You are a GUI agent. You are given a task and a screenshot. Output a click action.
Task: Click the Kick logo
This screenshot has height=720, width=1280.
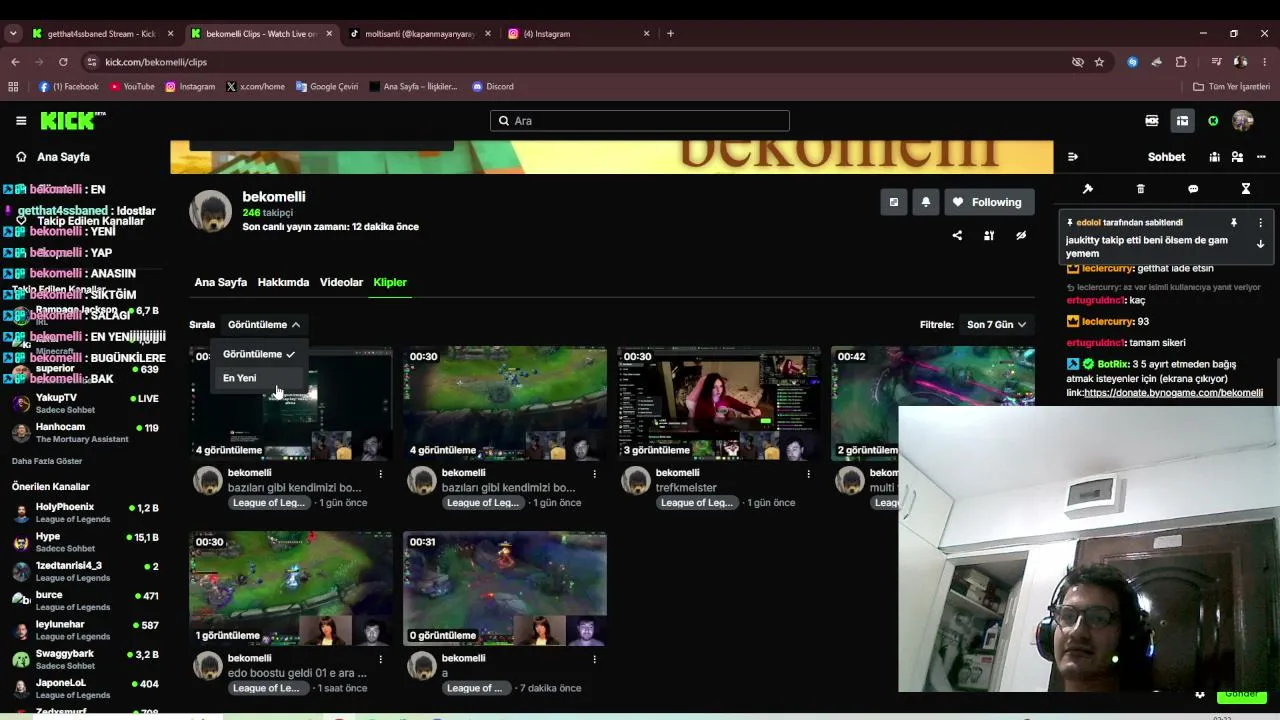point(73,121)
